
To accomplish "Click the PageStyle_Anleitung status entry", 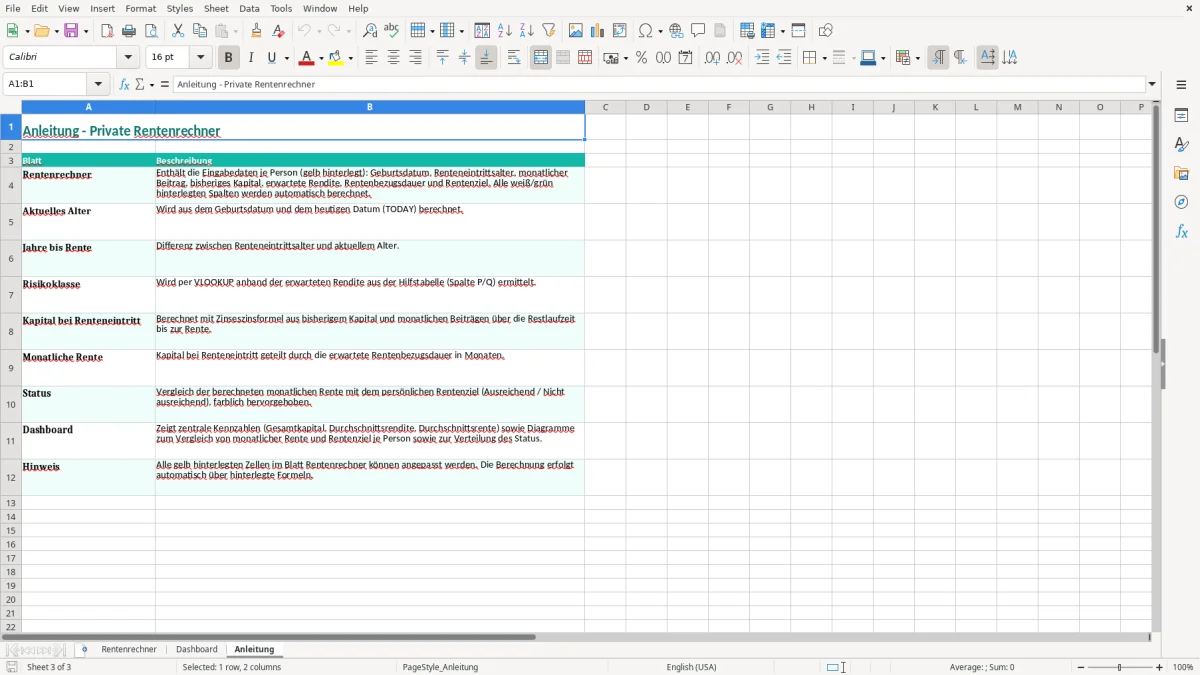I will 440,667.
